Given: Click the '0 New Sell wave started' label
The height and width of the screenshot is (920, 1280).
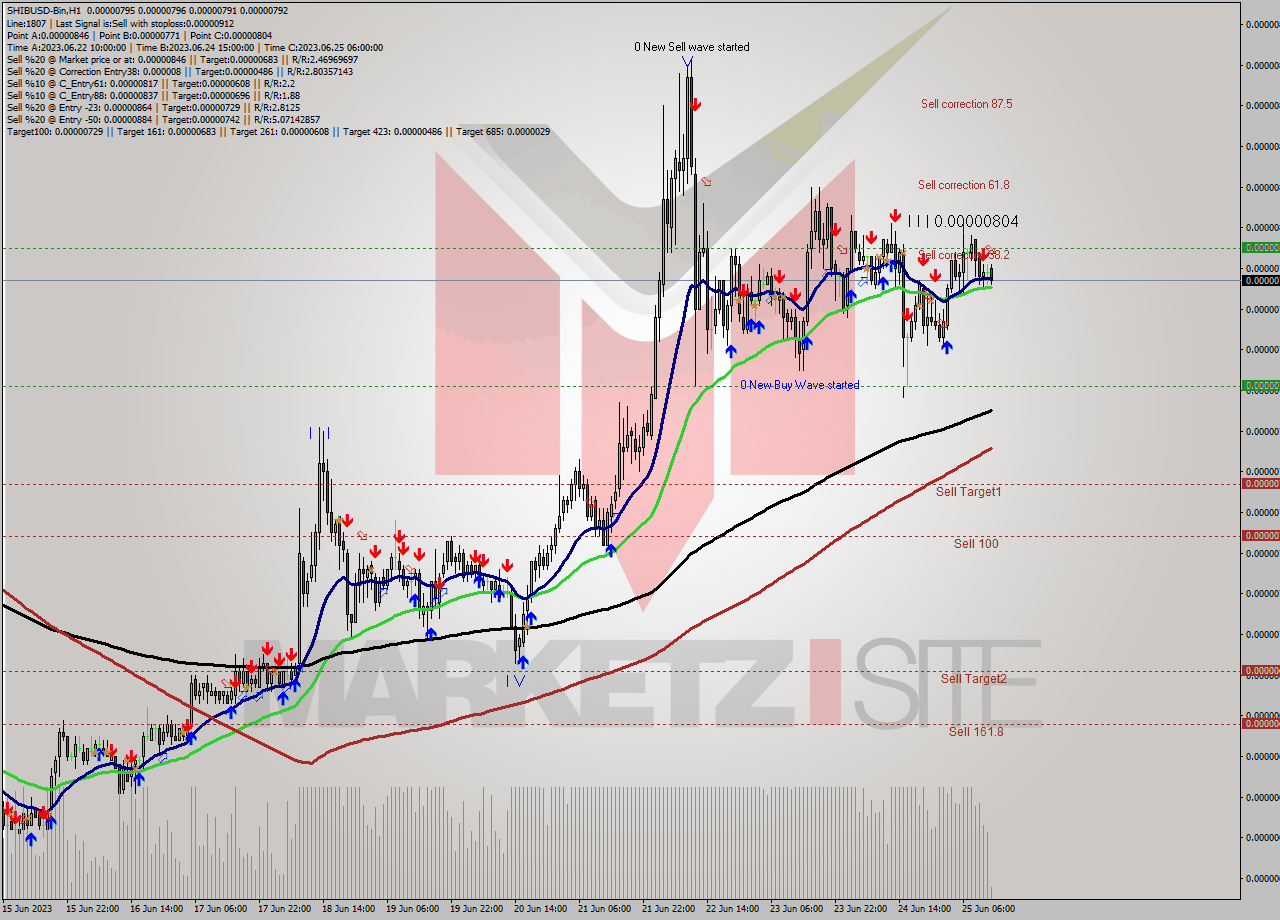Looking at the screenshot, I should [692, 47].
